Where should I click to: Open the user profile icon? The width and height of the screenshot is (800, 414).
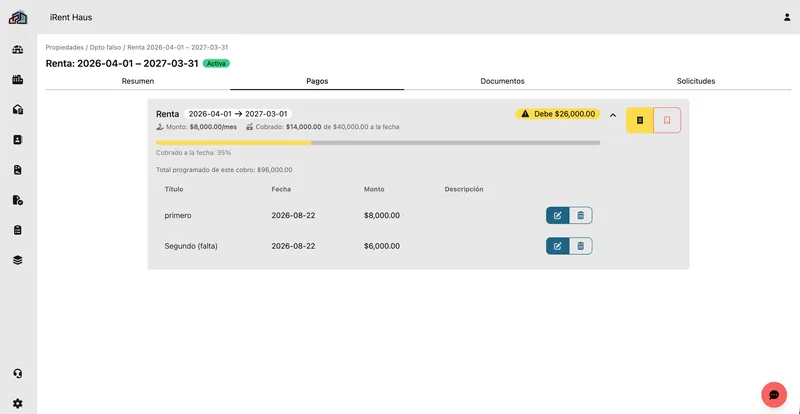pyautogui.click(x=787, y=17)
